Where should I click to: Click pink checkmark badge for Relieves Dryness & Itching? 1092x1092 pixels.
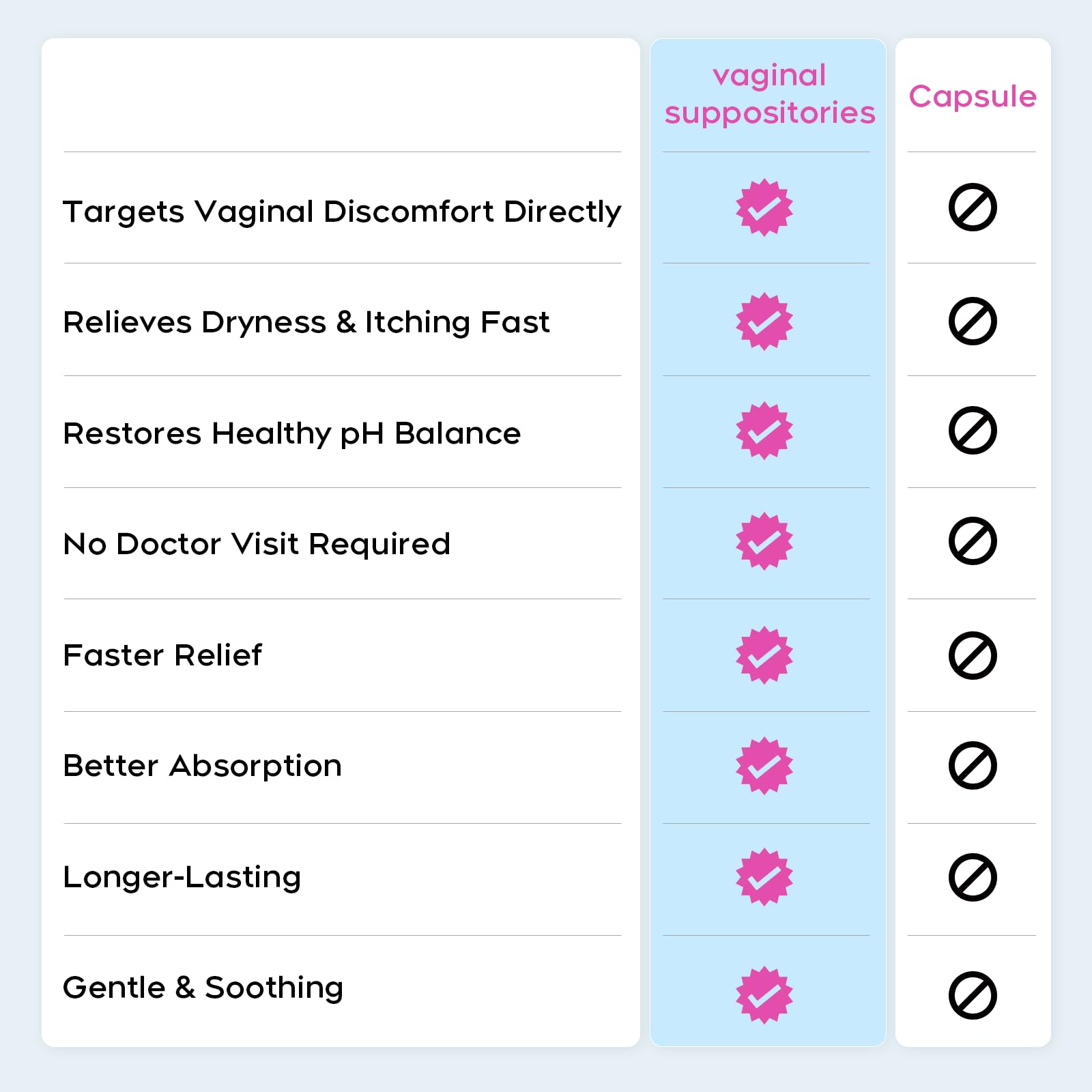coord(764,321)
